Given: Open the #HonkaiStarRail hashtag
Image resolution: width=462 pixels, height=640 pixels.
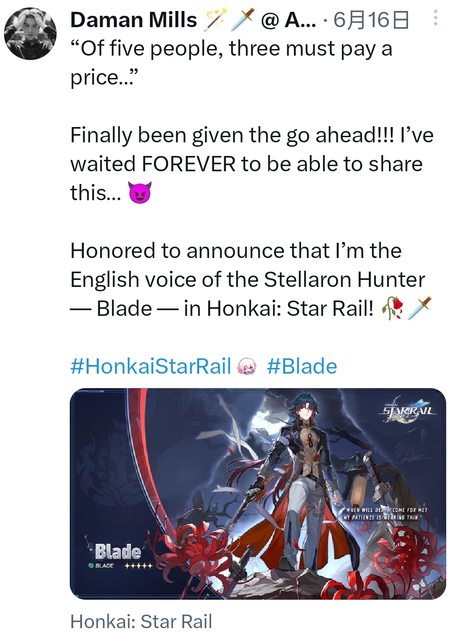Looking at the screenshot, I should 151,366.
